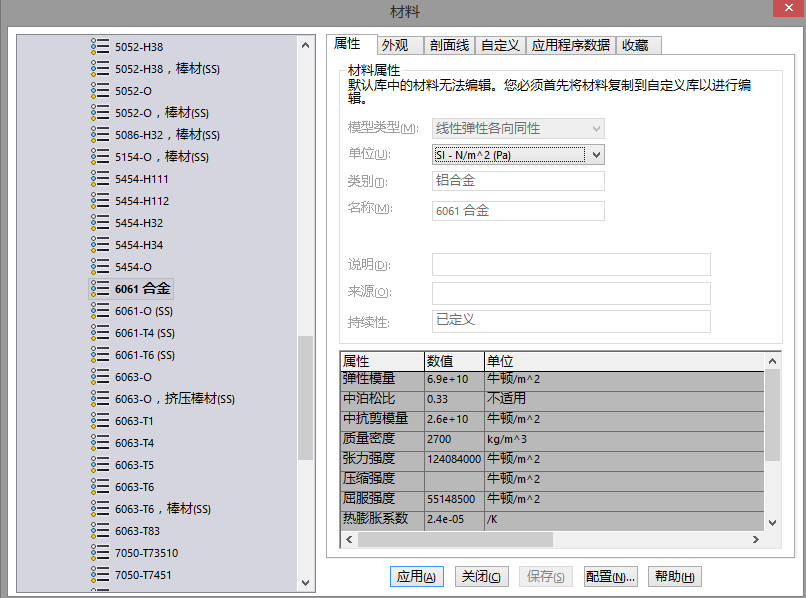Click the empty 说明 description field
The image size is (806, 598).
571,264
